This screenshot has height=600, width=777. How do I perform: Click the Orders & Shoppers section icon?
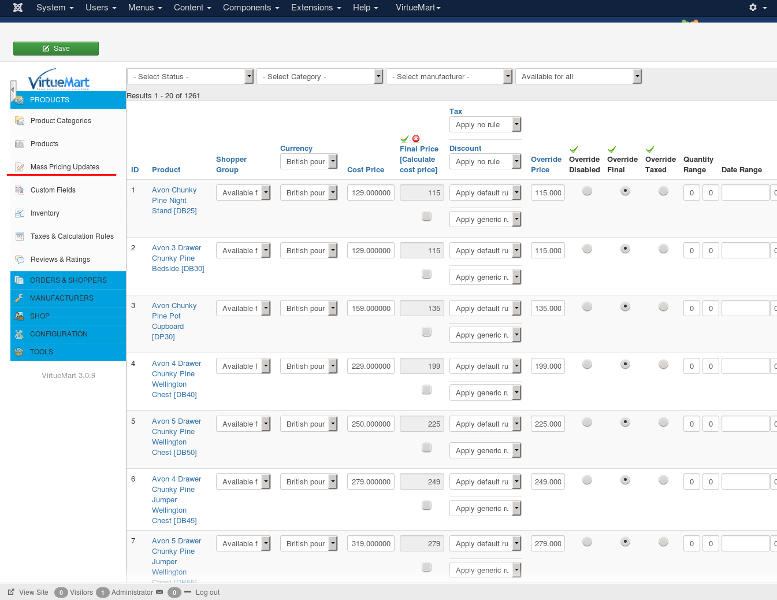point(19,280)
